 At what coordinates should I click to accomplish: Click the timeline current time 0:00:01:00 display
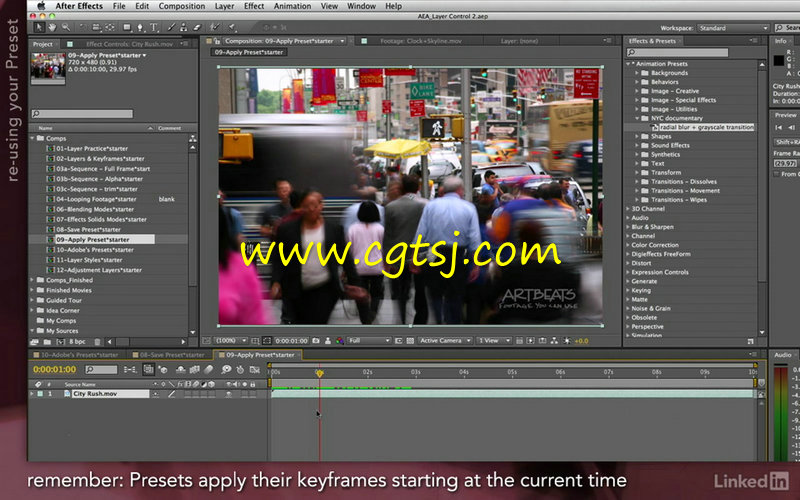pos(55,369)
